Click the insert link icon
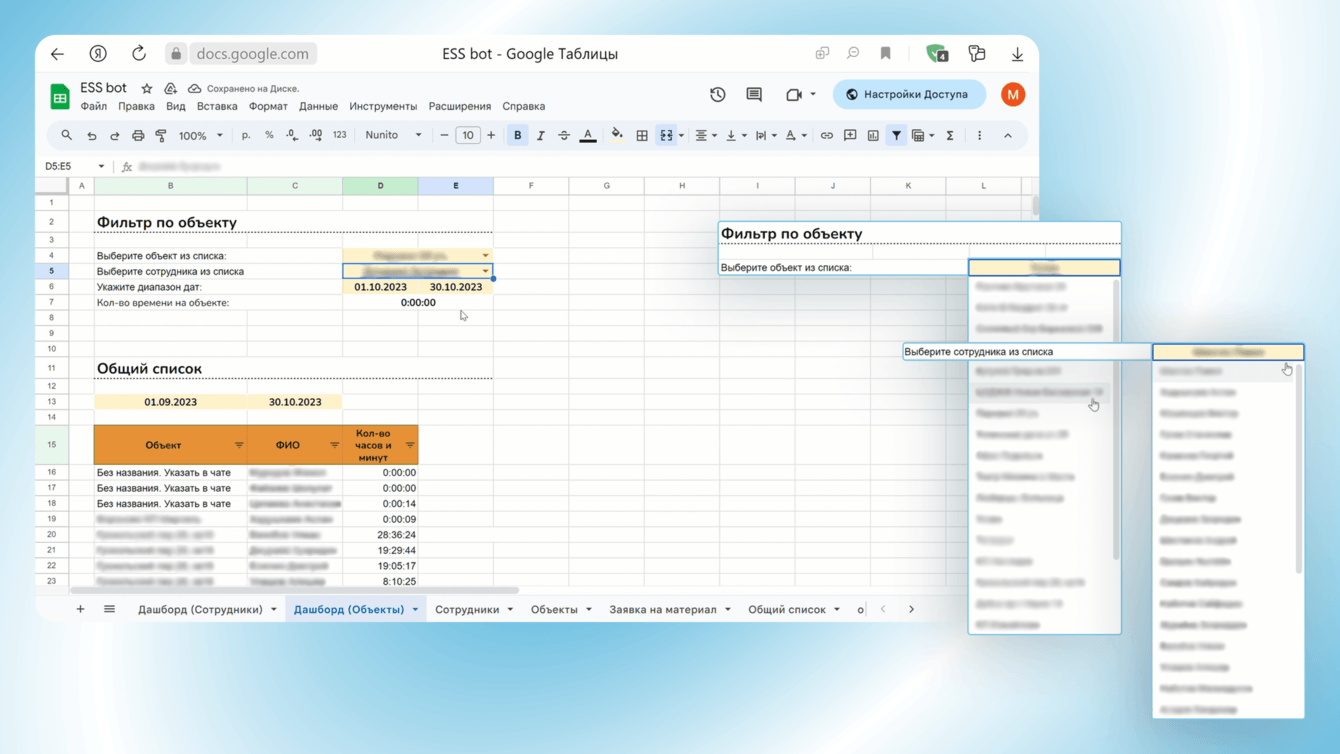 (826, 136)
